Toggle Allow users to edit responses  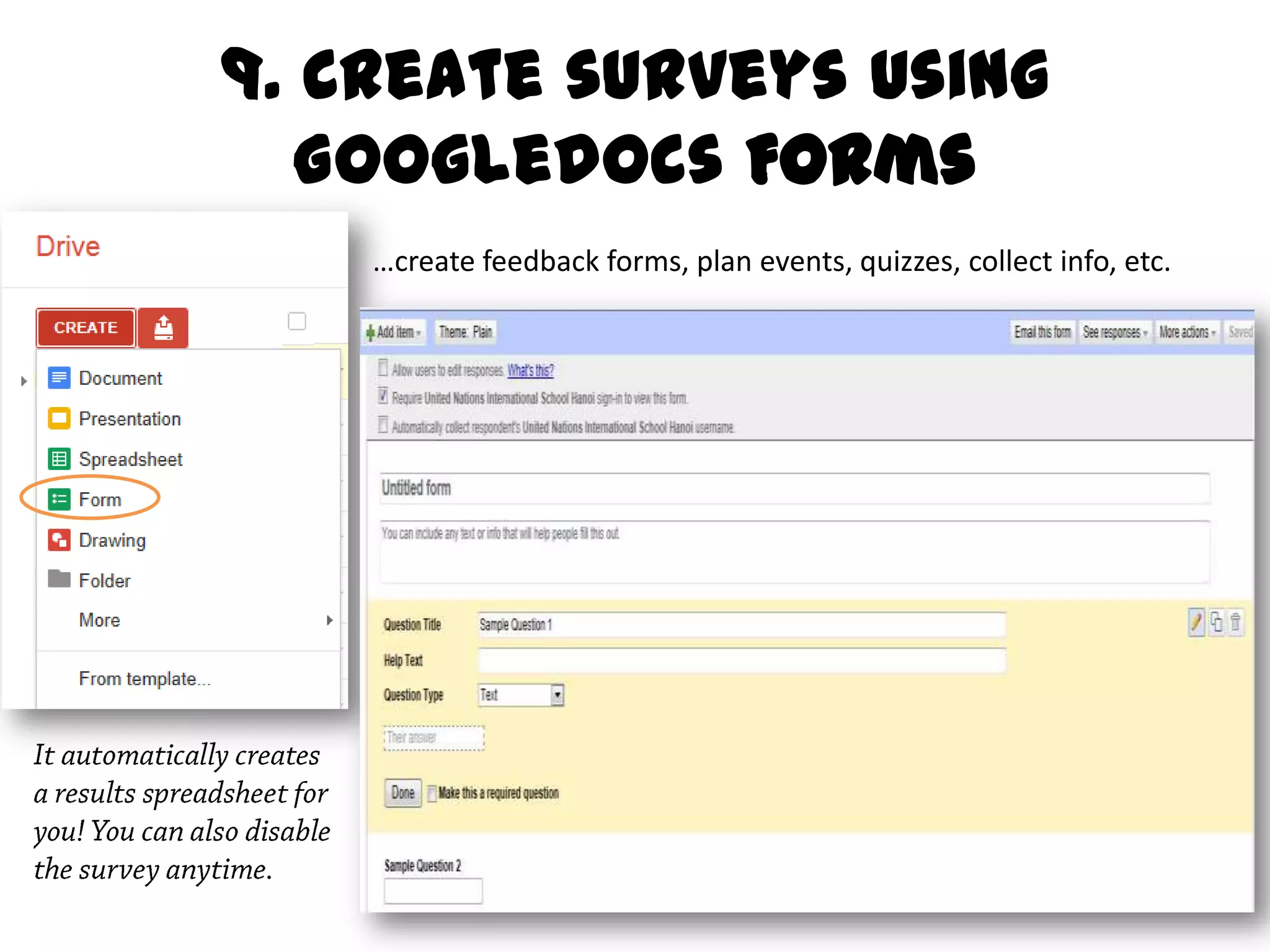[x=383, y=368]
